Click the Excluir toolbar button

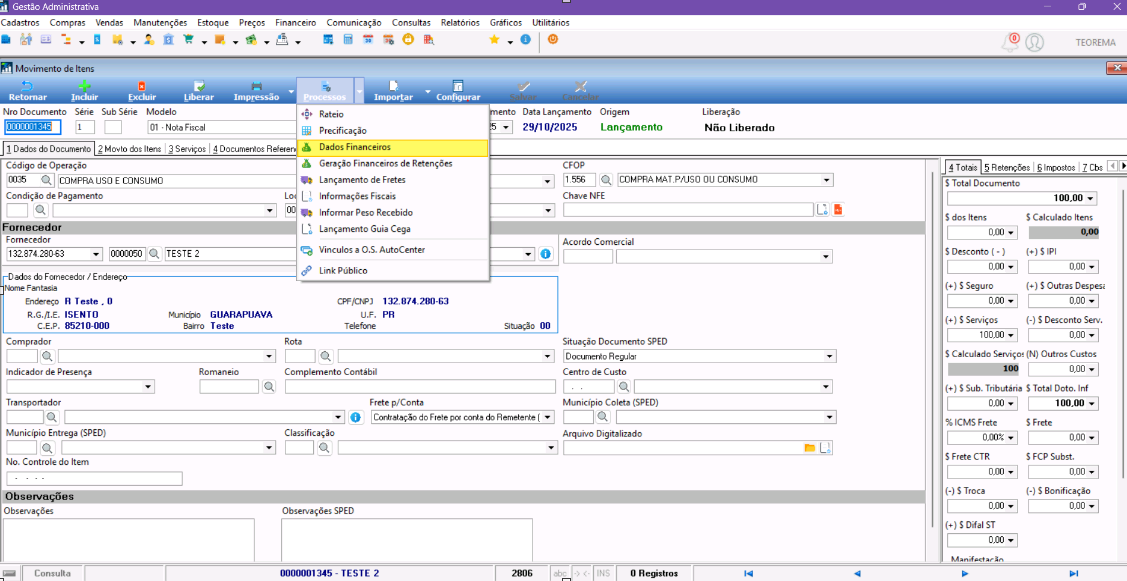tap(142, 91)
